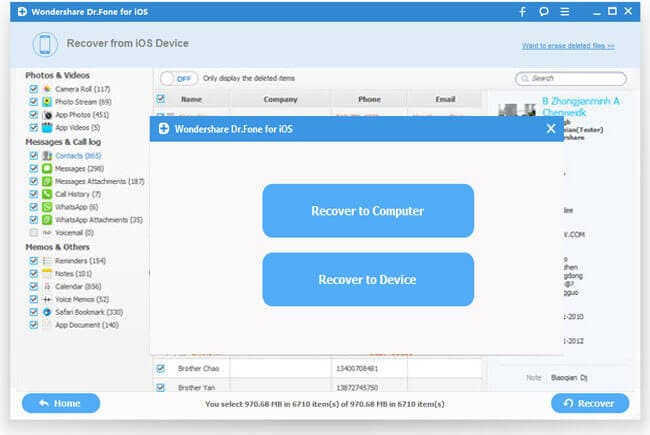
Task: Click the iOS device icon in header
Action: pyautogui.click(x=45, y=44)
